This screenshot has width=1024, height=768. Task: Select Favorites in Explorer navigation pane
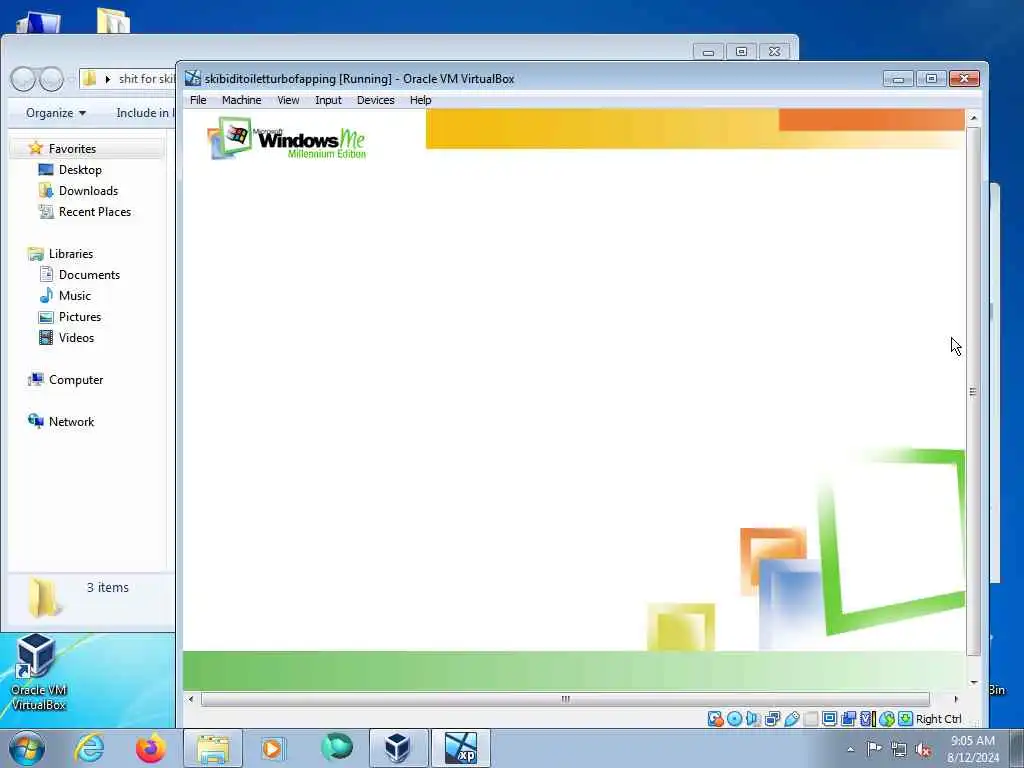[x=72, y=149]
